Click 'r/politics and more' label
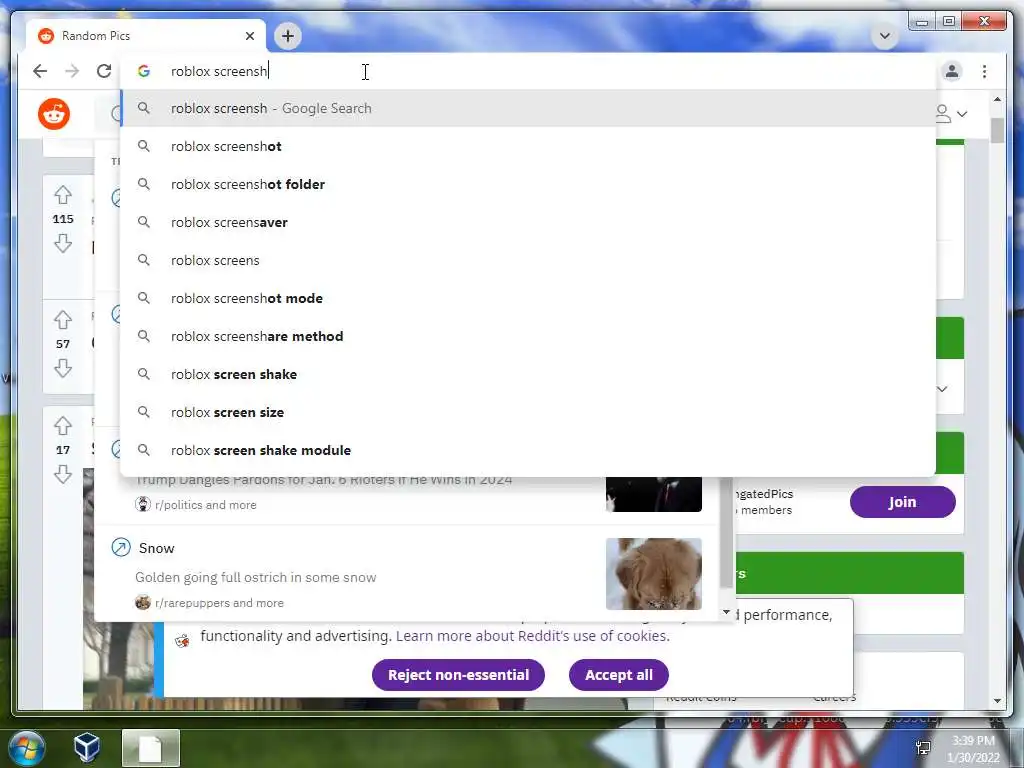The height and width of the screenshot is (768, 1024). [x=205, y=505]
